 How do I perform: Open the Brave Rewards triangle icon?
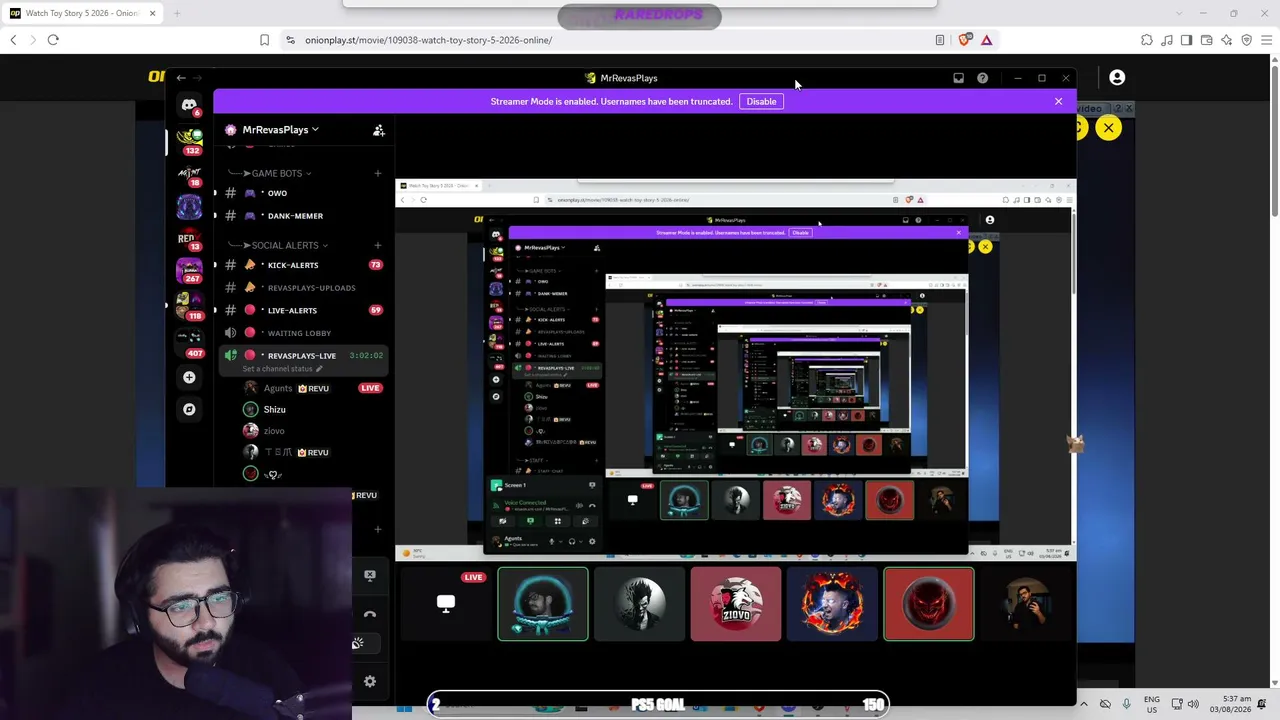(x=986, y=40)
